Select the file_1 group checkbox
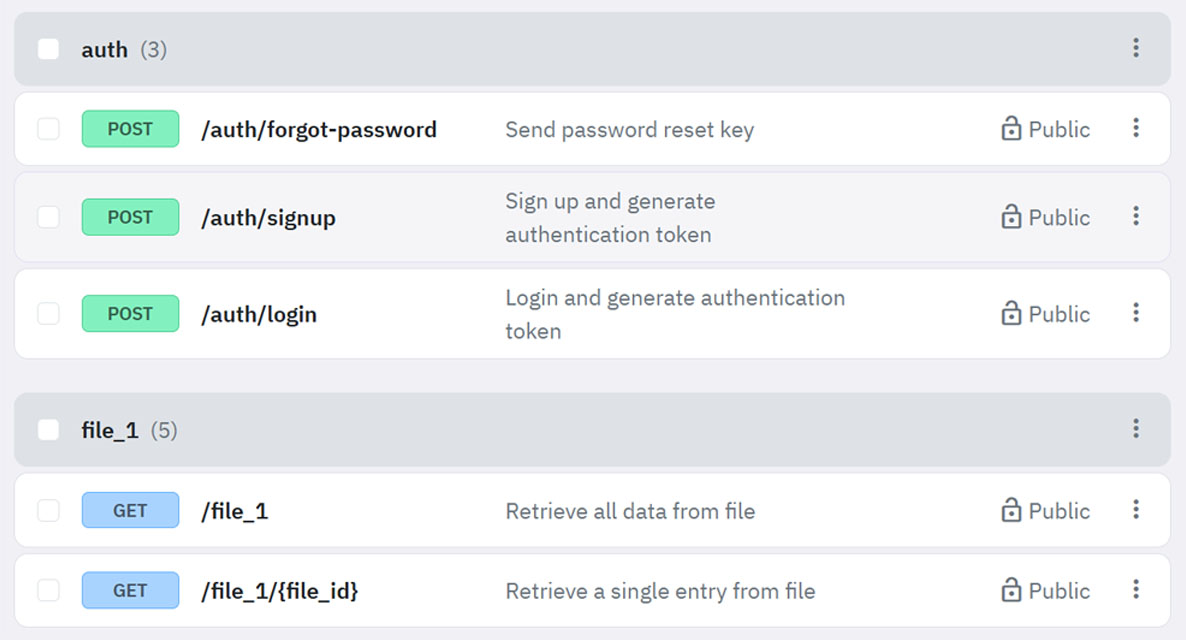This screenshot has height=640, width=1186. point(48,430)
